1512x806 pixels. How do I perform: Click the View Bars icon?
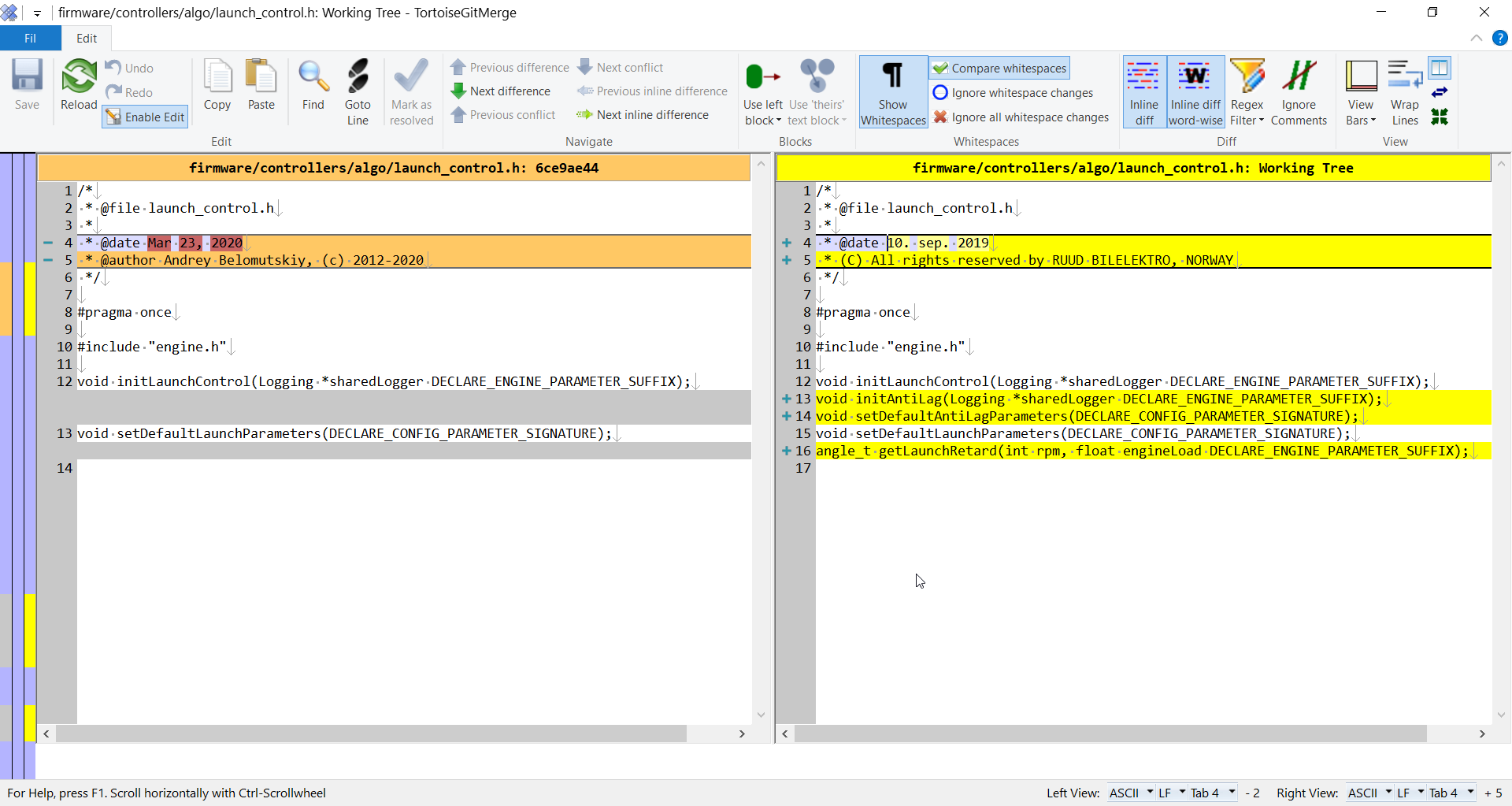[x=1361, y=77]
